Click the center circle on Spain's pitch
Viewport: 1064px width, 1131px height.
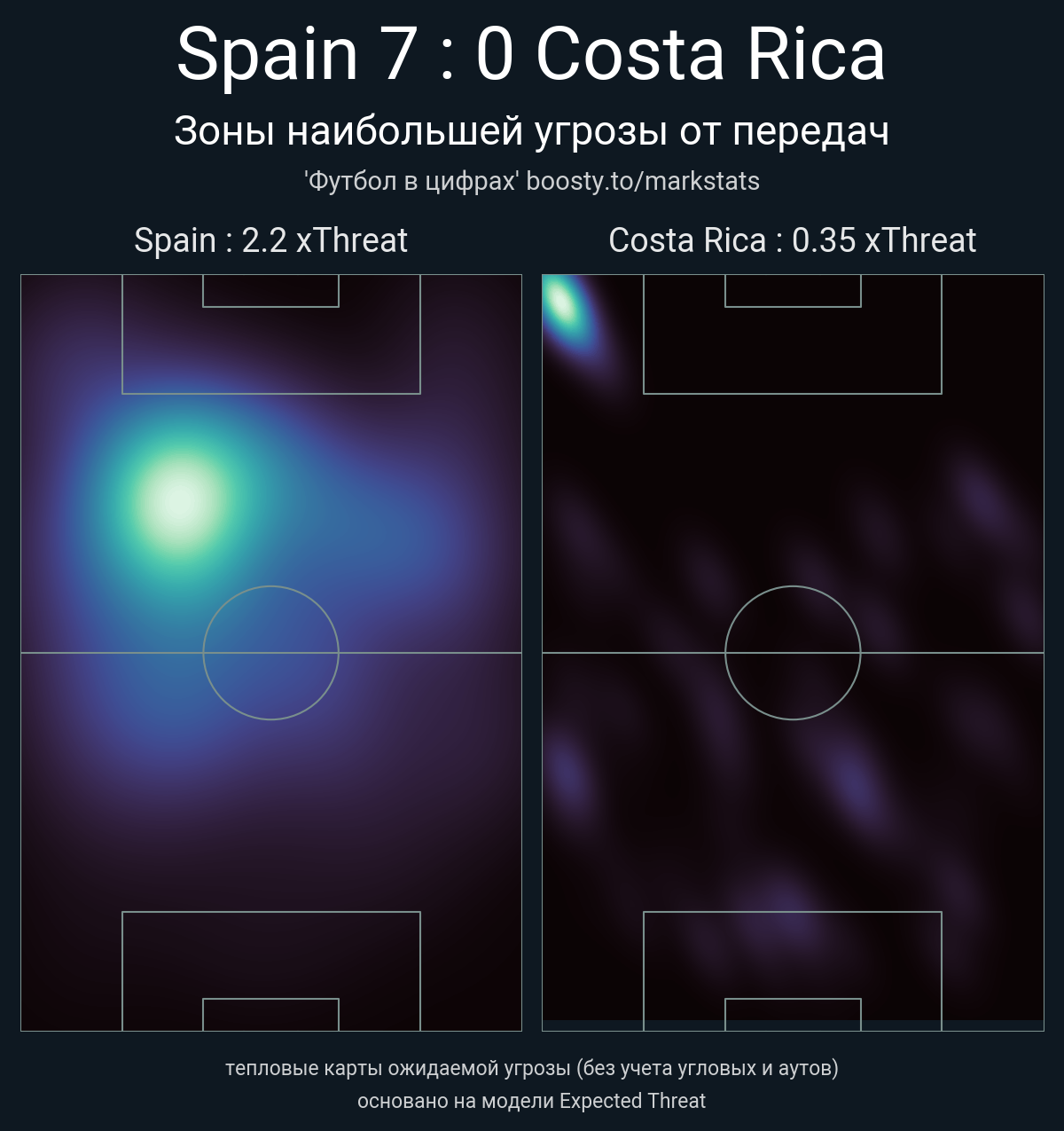[x=270, y=652]
